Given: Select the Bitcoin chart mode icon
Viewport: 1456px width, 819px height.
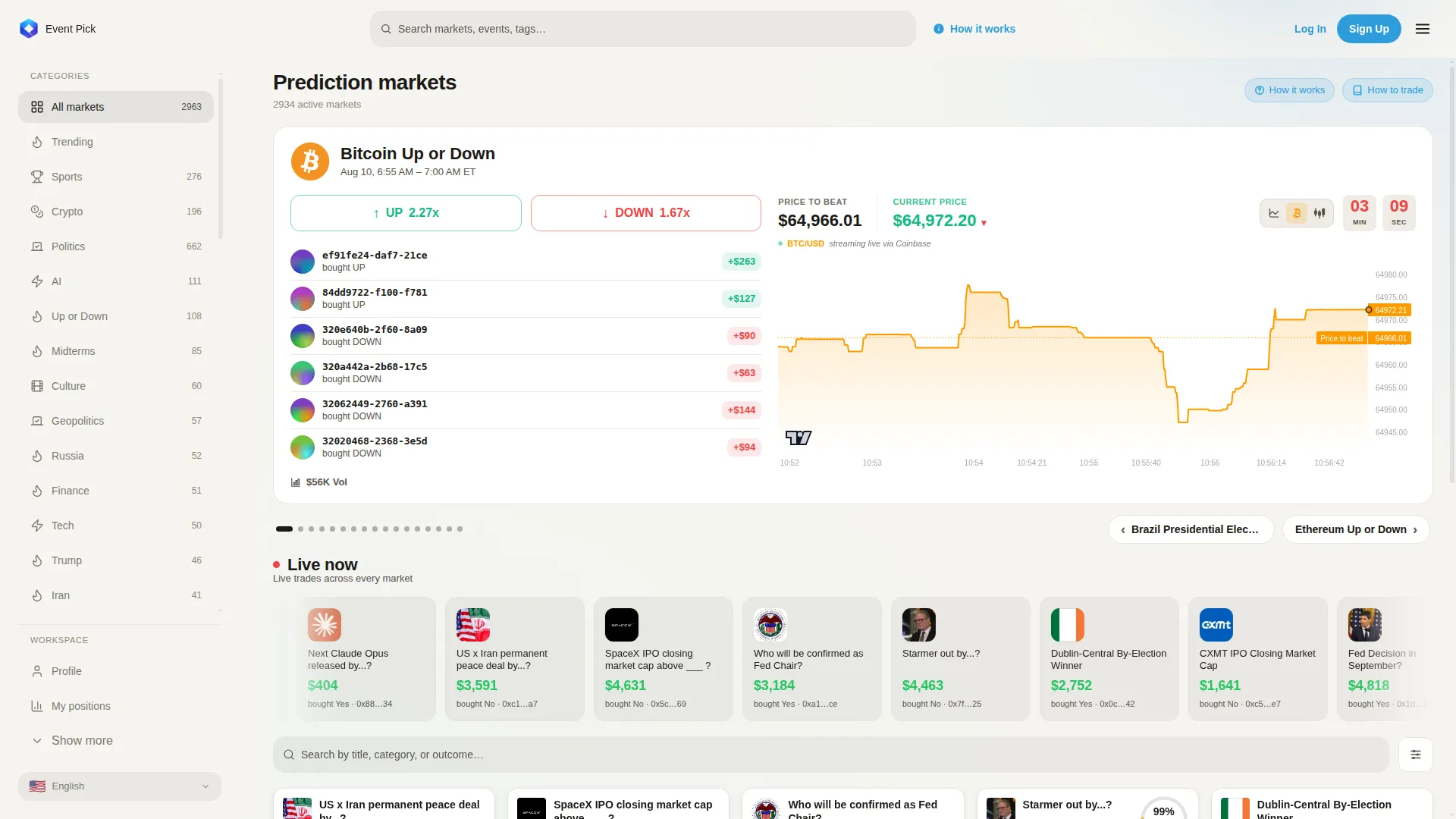Looking at the screenshot, I should click(1297, 213).
